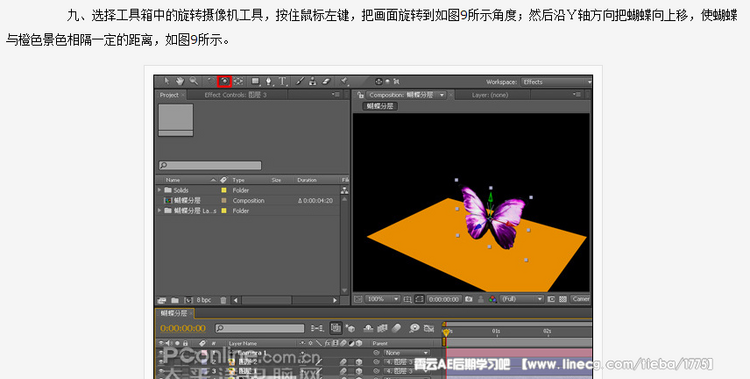Select the Hand tool

coord(180,82)
